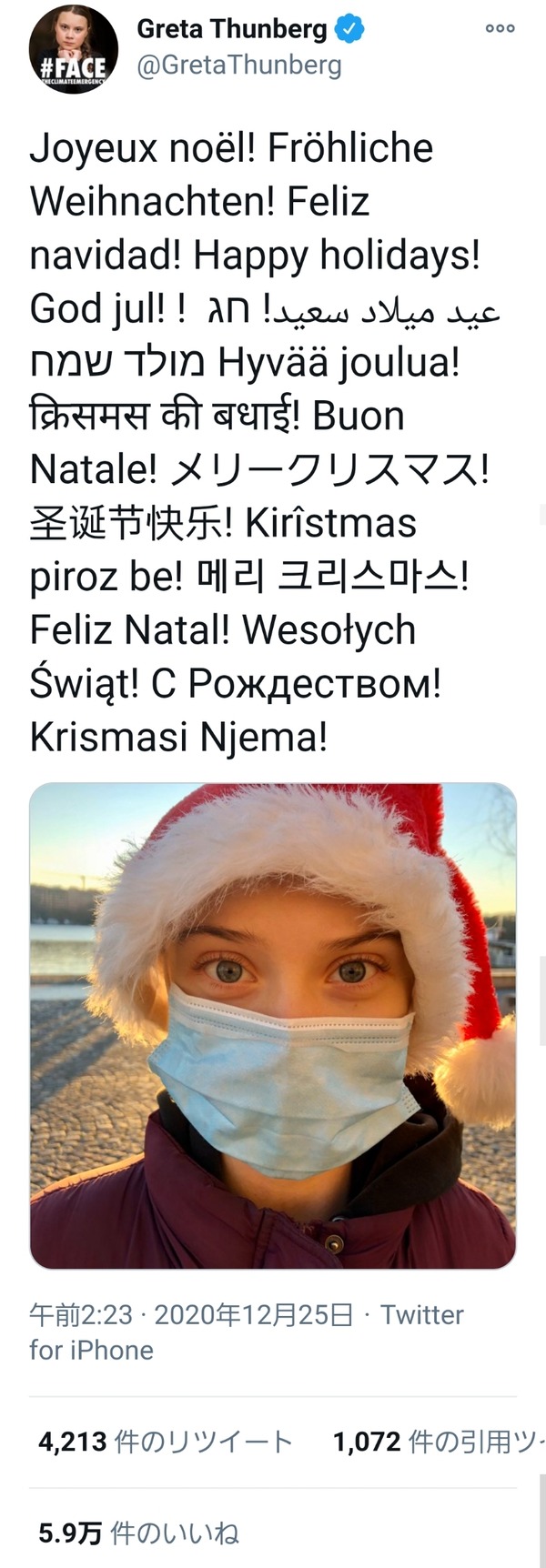Open the Santa hat selfie photo

click(x=273, y=1026)
